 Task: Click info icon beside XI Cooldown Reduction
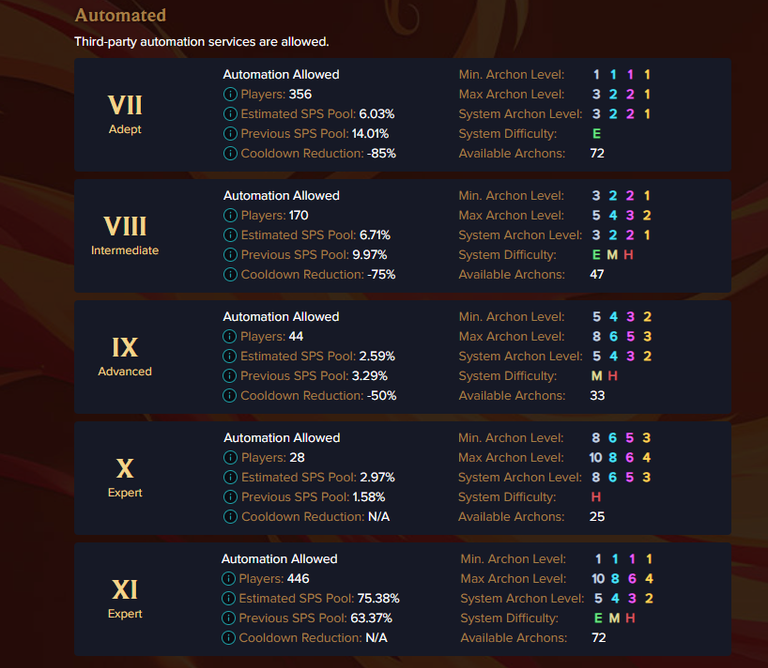pos(228,638)
